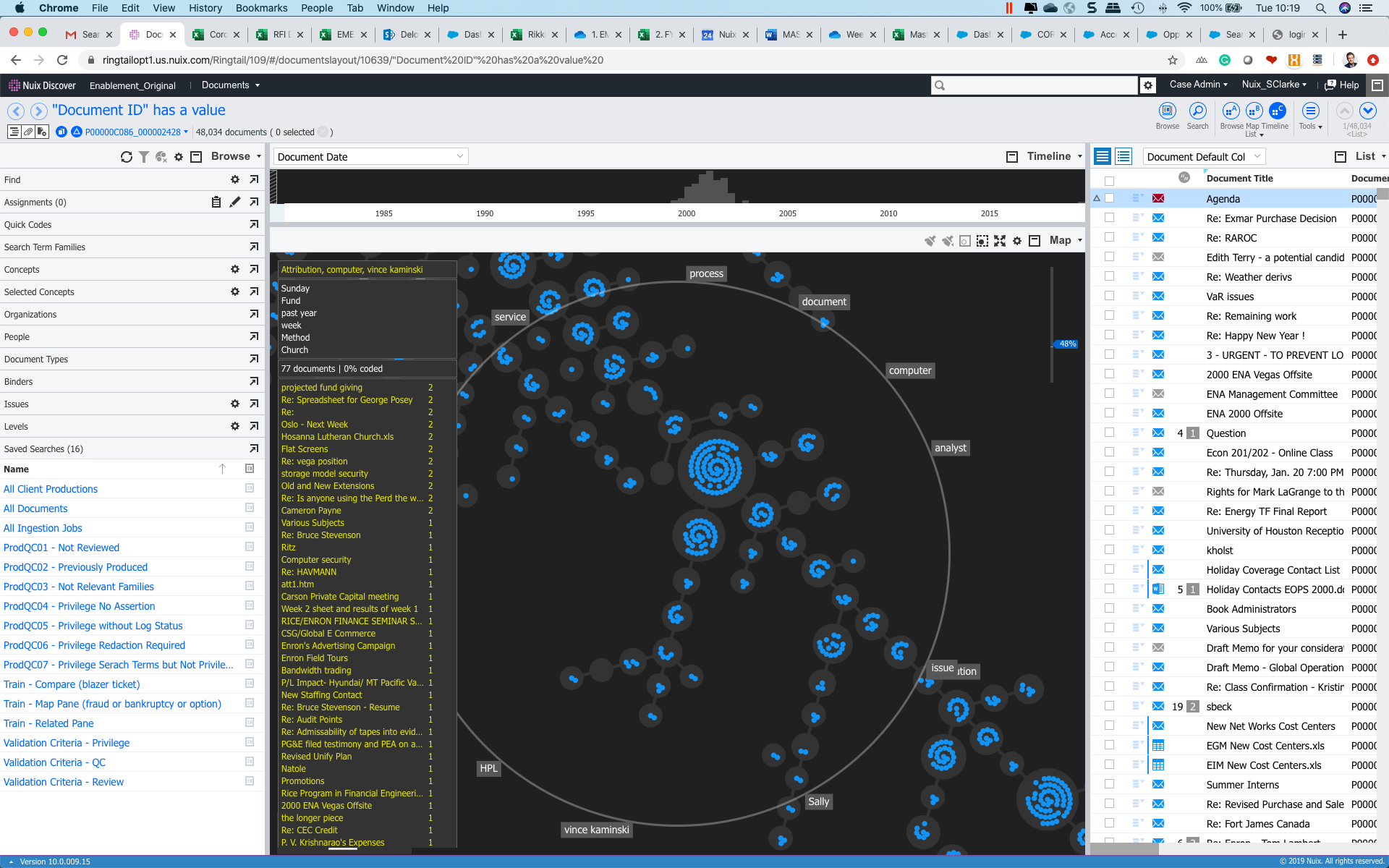Screen dimensions: 1389x868
Task: Open the Search workspace icon
Action: (x=1197, y=111)
